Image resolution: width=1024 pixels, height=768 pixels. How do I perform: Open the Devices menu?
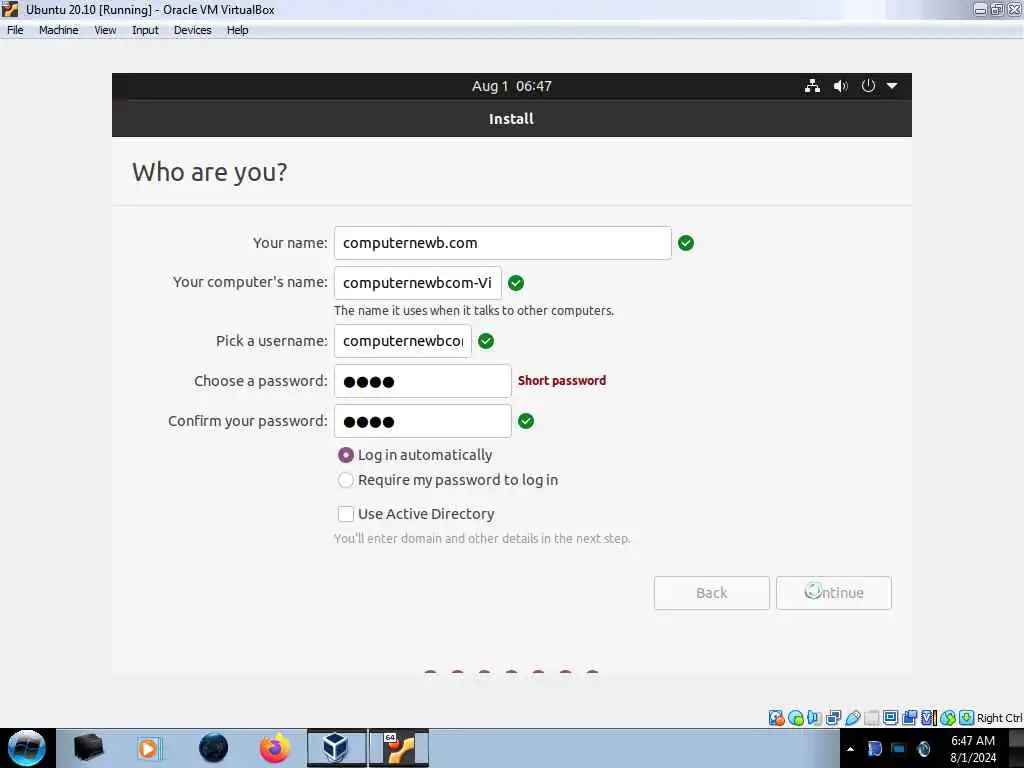(x=193, y=30)
